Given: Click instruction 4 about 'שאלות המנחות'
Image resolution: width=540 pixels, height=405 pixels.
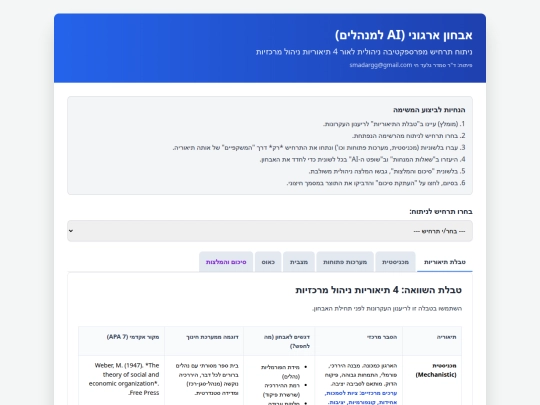Looking at the screenshot, I should [x=363, y=159].
